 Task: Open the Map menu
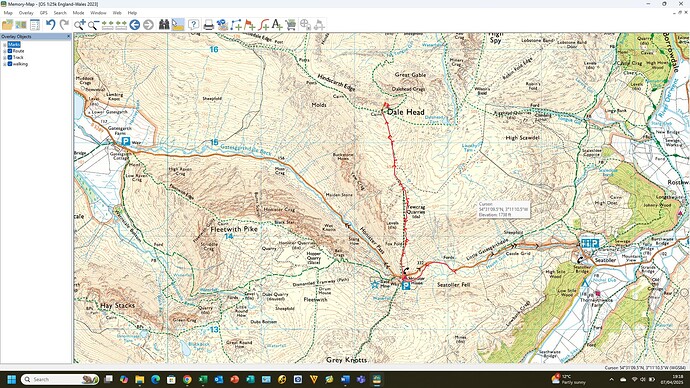pyautogui.click(x=8, y=13)
